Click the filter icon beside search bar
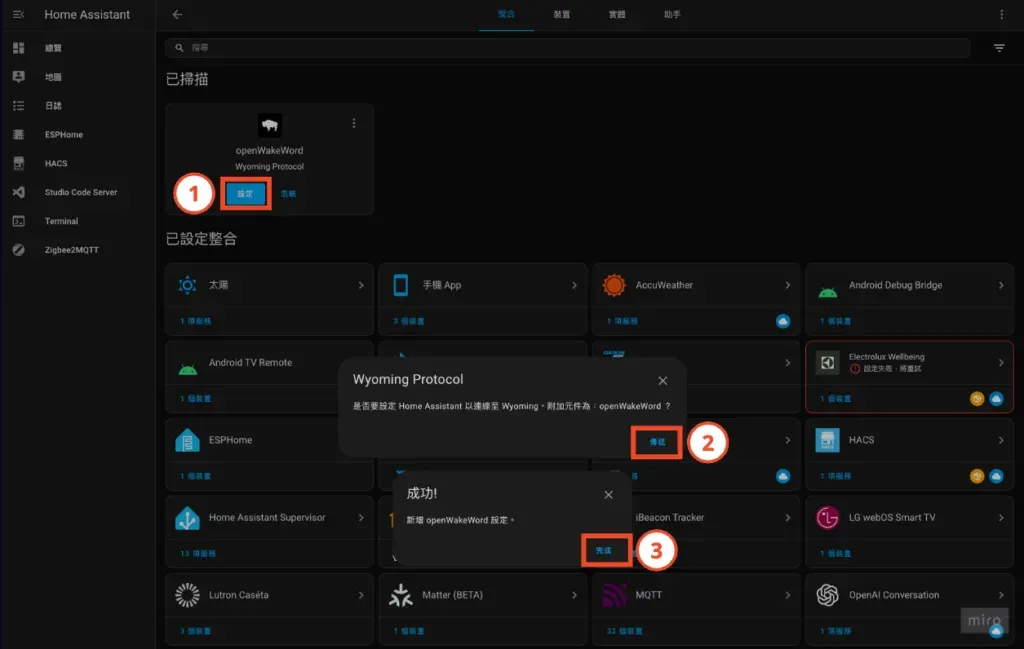 999,48
